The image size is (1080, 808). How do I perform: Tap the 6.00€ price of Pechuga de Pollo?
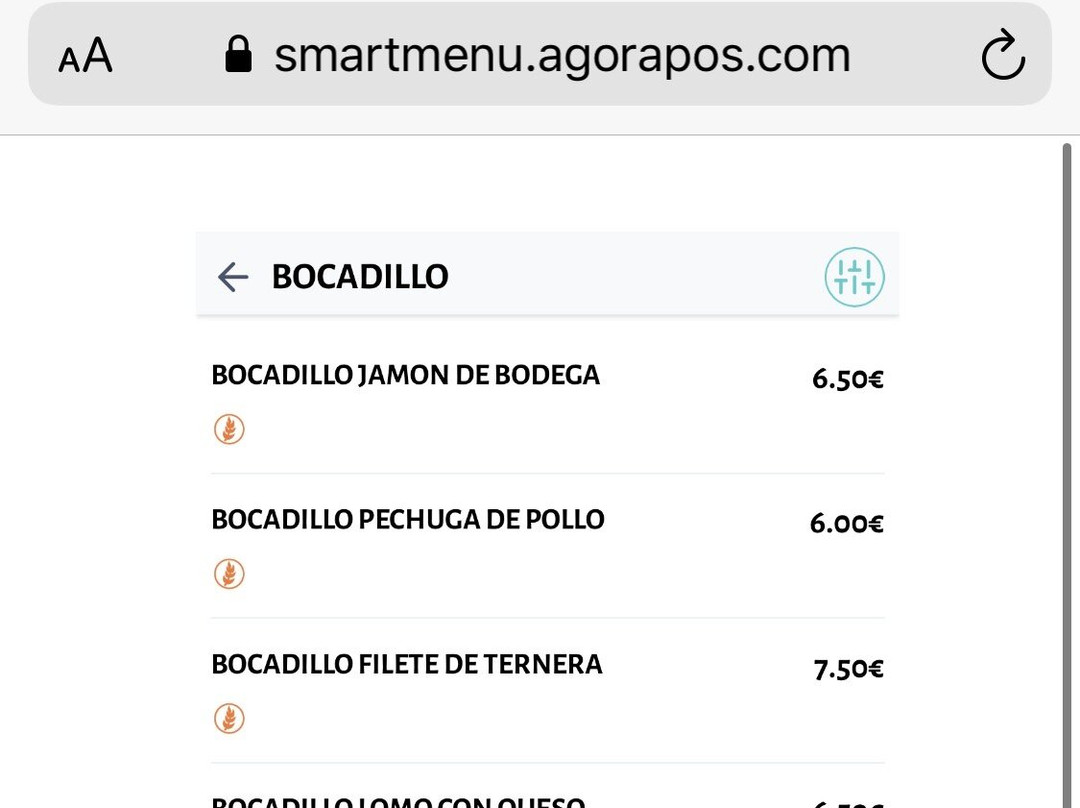[847, 524]
